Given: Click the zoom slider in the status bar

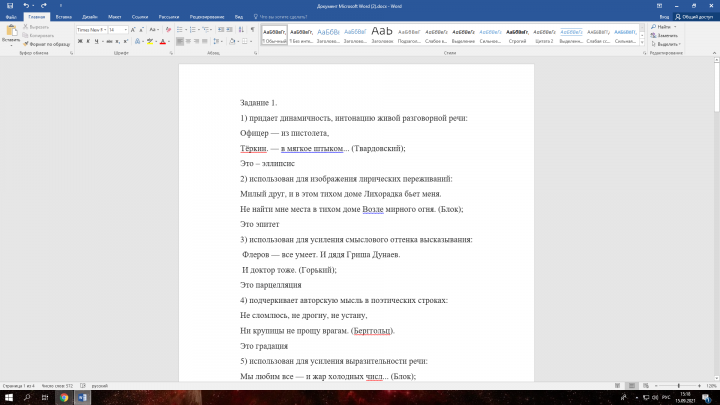Looking at the screenshot, I should 678,386.
